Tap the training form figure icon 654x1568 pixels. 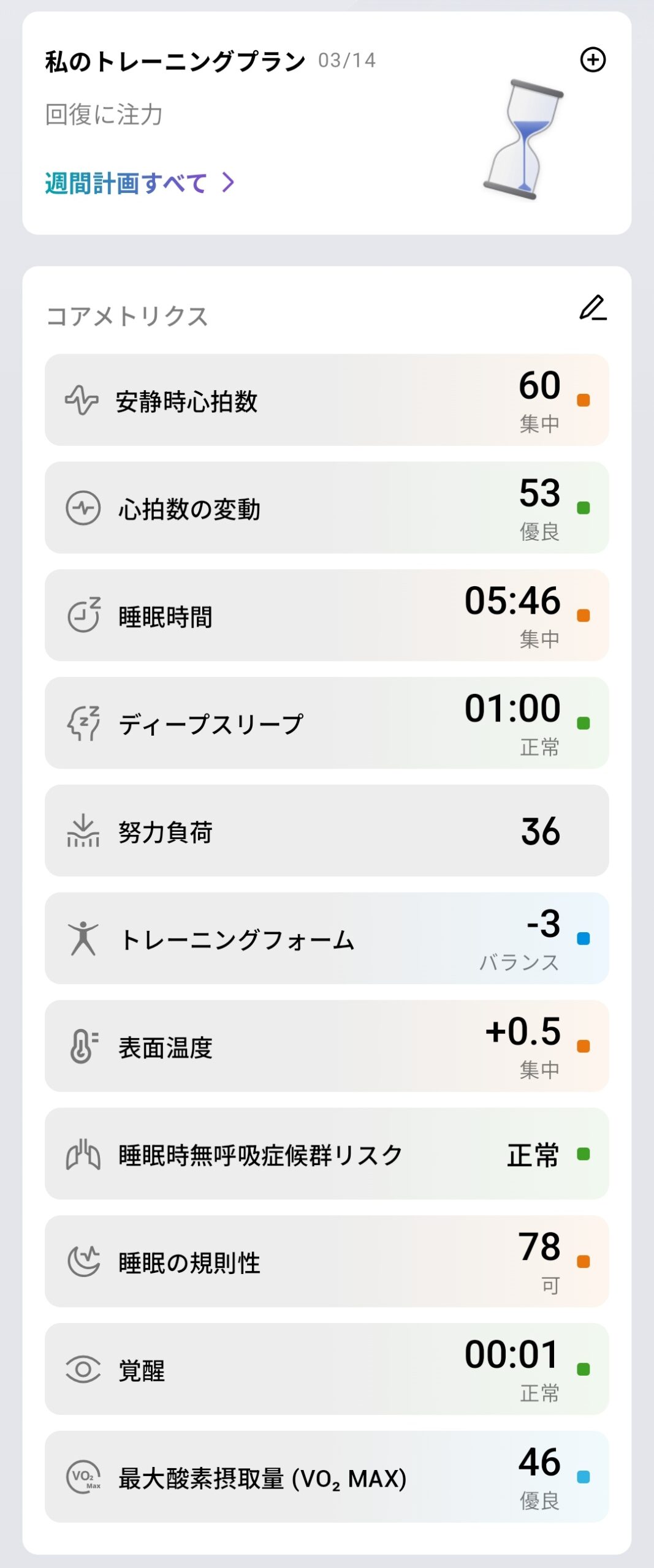(83, 938)
